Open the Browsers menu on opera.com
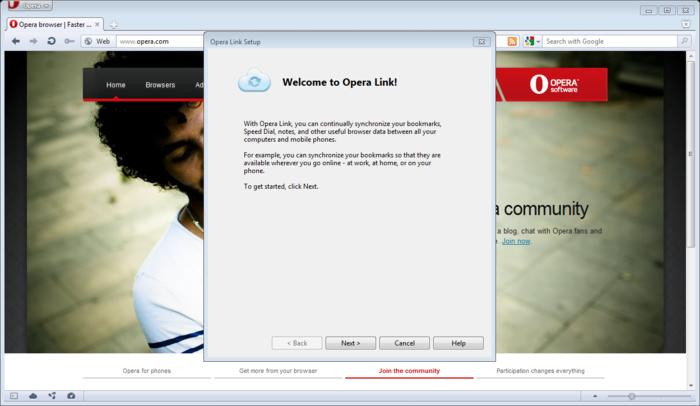The height and width of the screenshot is (406, 700). tap(160, 84)
